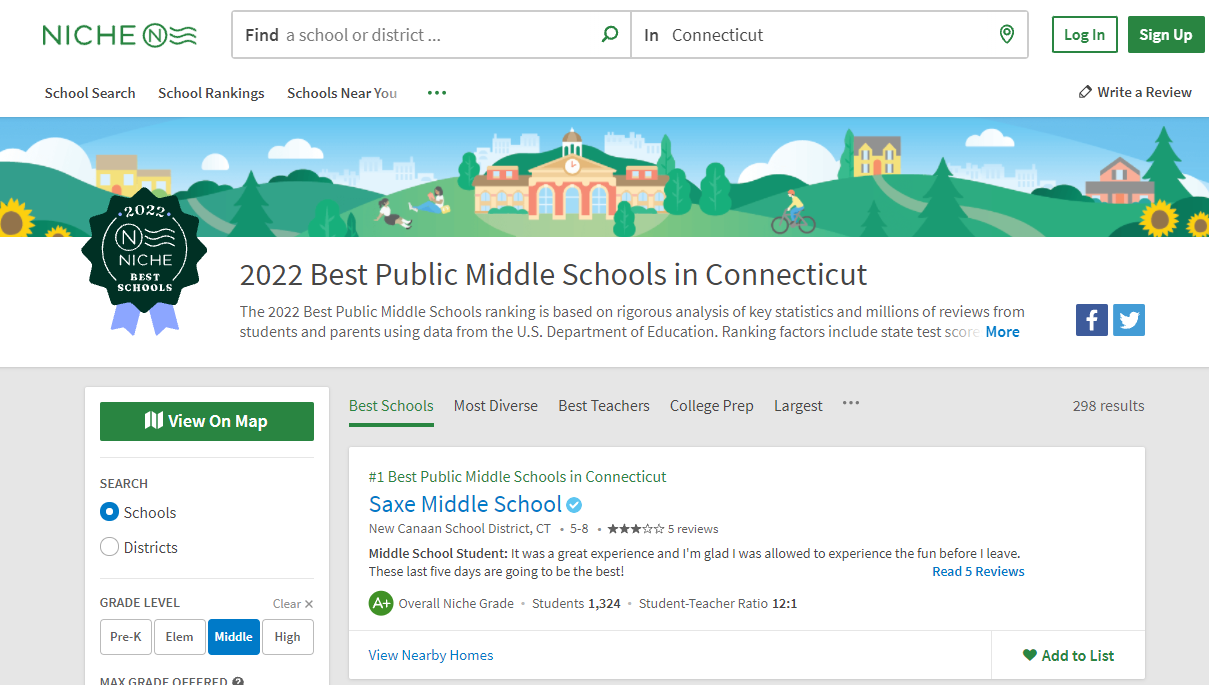This screenshot has width=1209, height=685.
Task: Clear the grade level filter
Action: pyautogui.click(x=293, y=604)
